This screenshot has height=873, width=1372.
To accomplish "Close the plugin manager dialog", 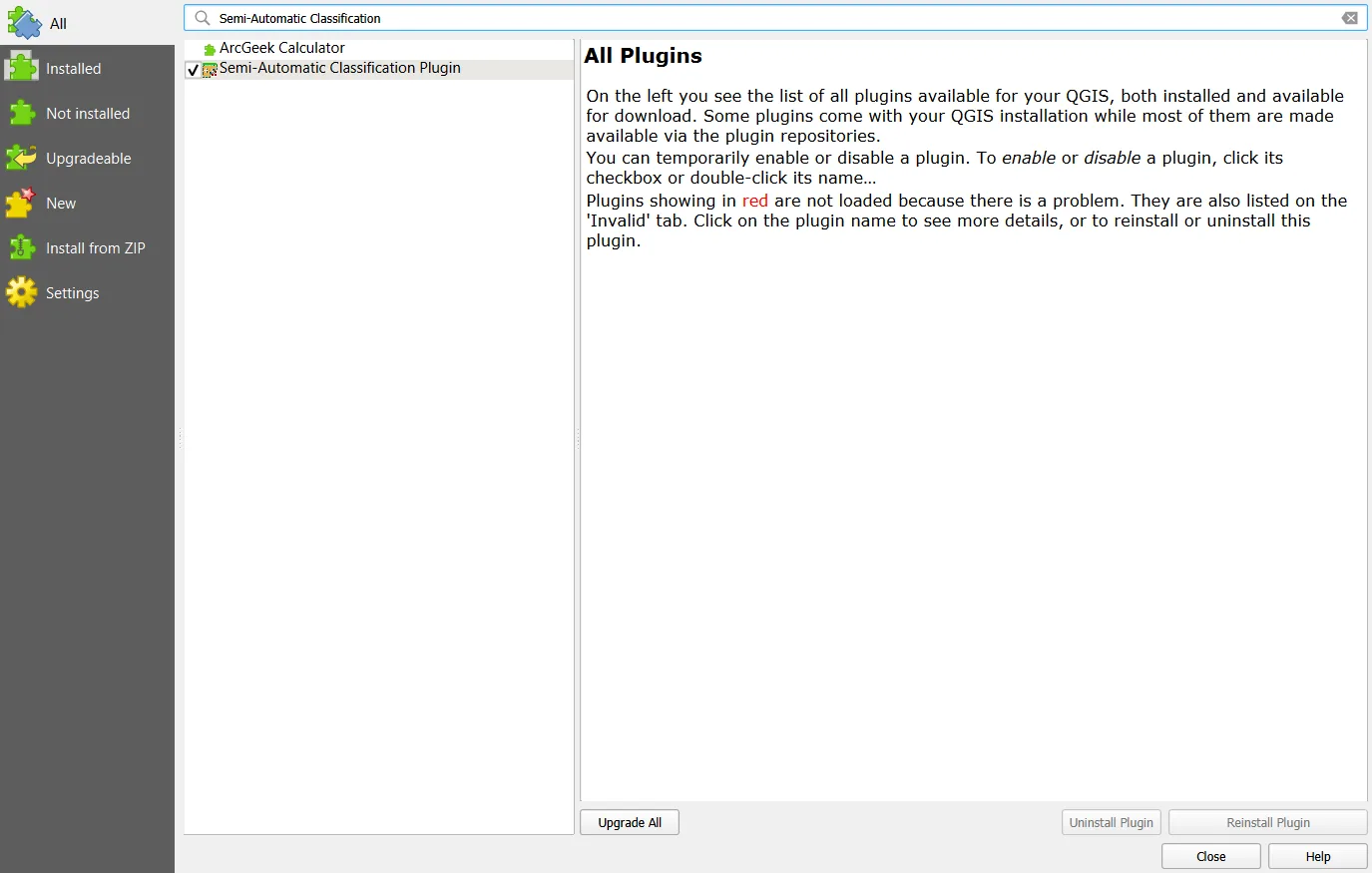I will click(x=1211, y=856).
